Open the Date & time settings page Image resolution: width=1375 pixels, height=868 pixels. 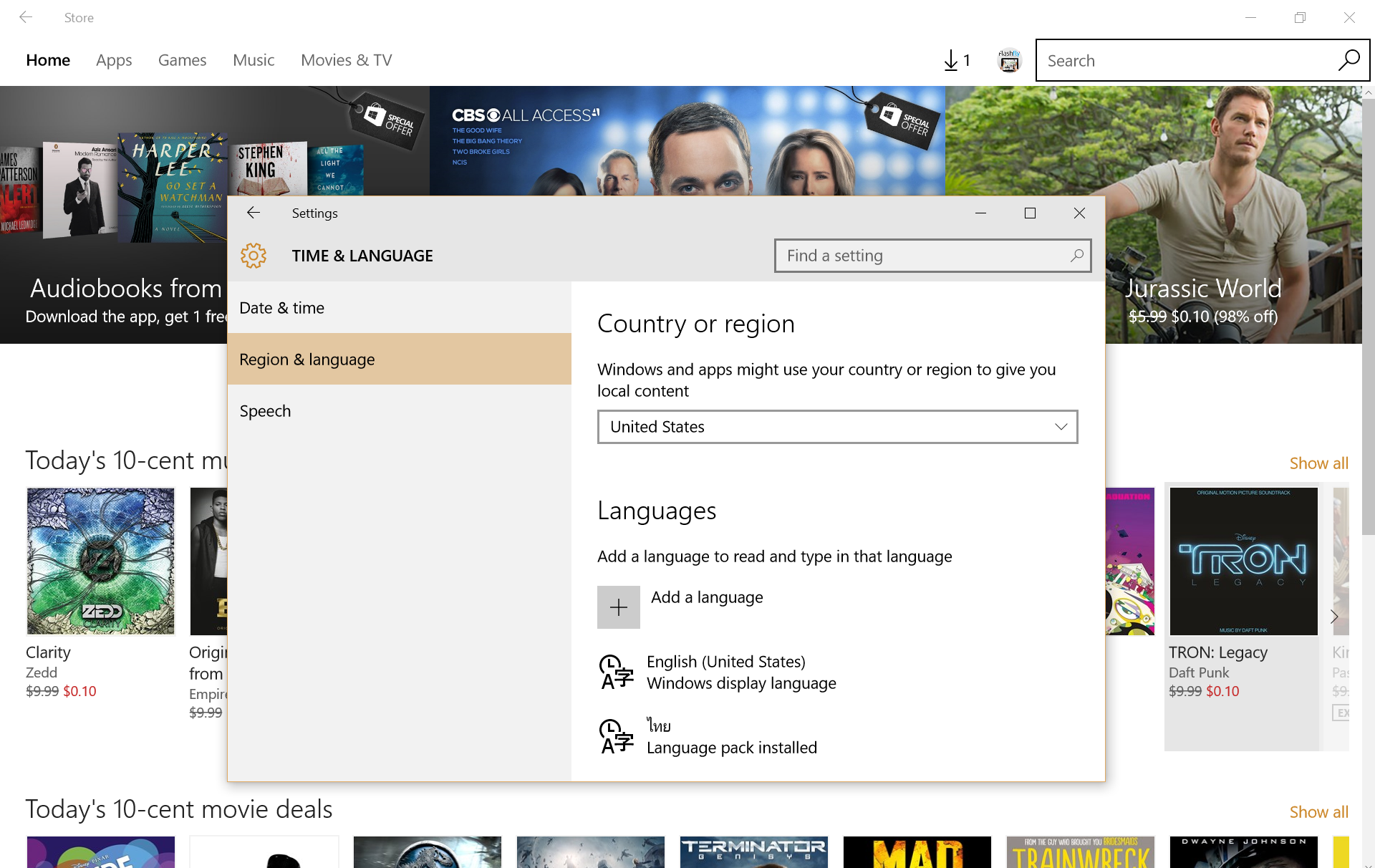coord(282,308)
